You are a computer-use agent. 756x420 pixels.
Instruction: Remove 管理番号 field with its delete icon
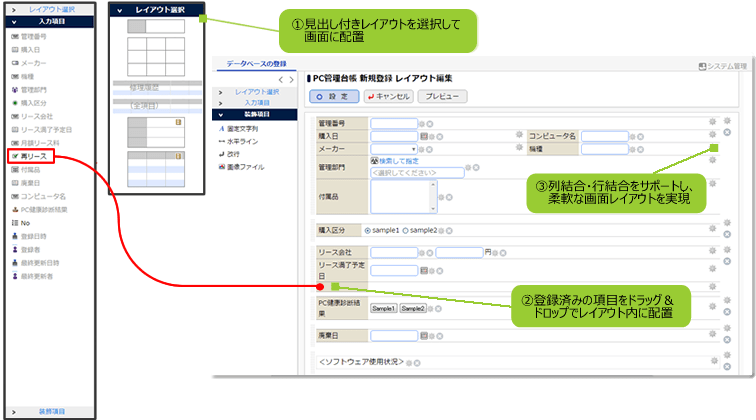click(430, 124)
